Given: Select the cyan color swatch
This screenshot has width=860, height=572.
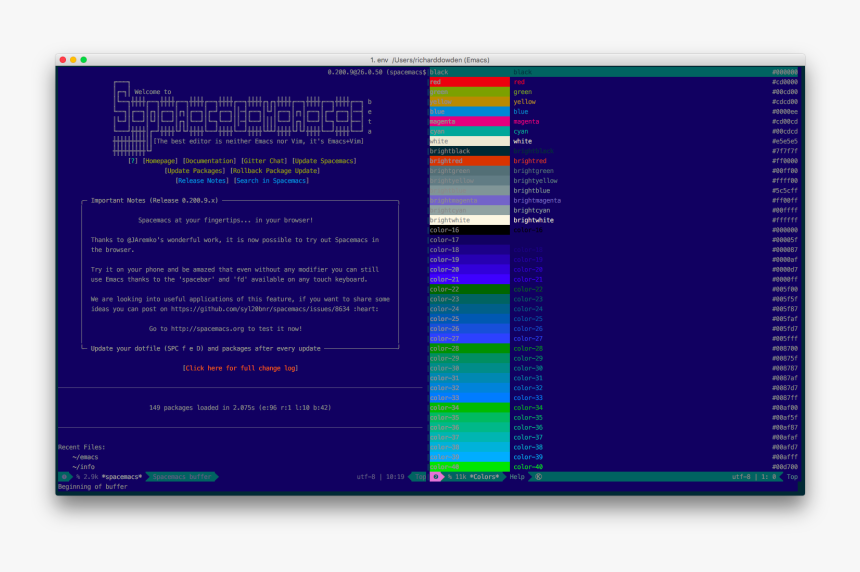Looking at the screenshot, I should (x=469, y=131).
